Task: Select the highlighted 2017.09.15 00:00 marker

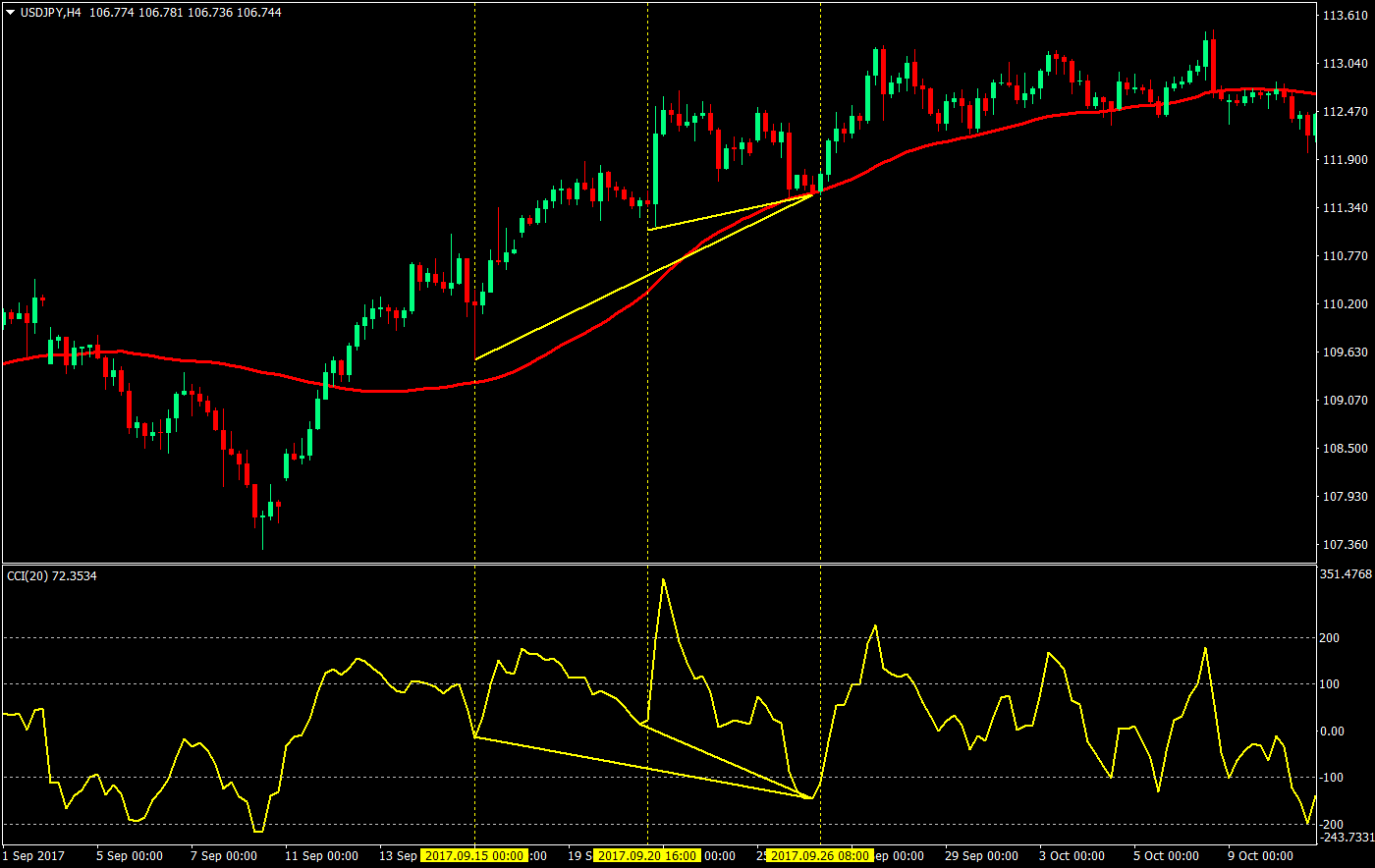Action: tap(474, 856)
